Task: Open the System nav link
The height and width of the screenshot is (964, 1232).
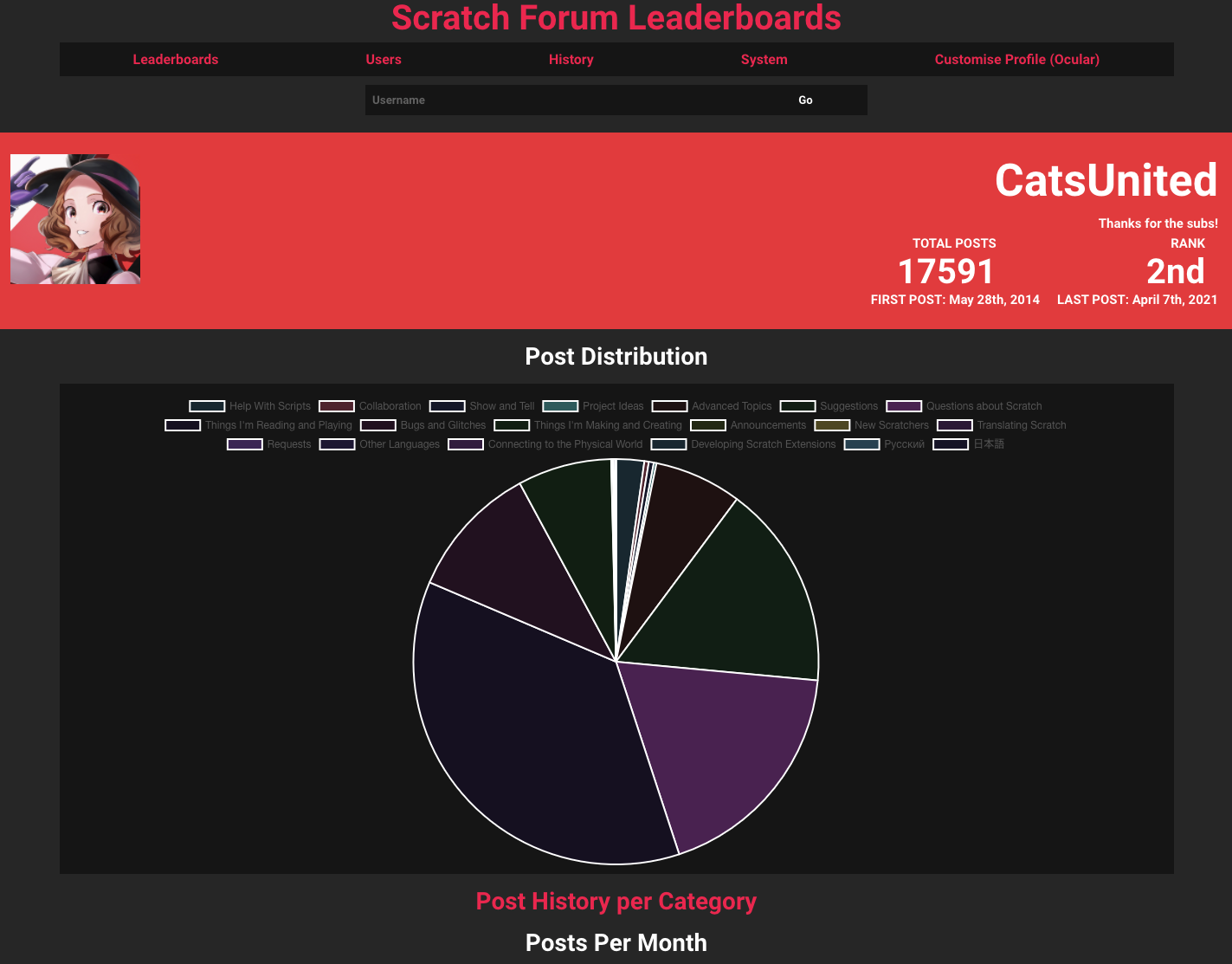Action: click(x=764, y=60)
